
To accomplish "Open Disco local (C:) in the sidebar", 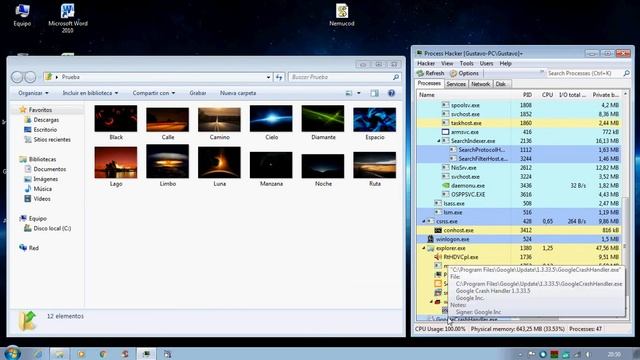I will tap(47, 228).
